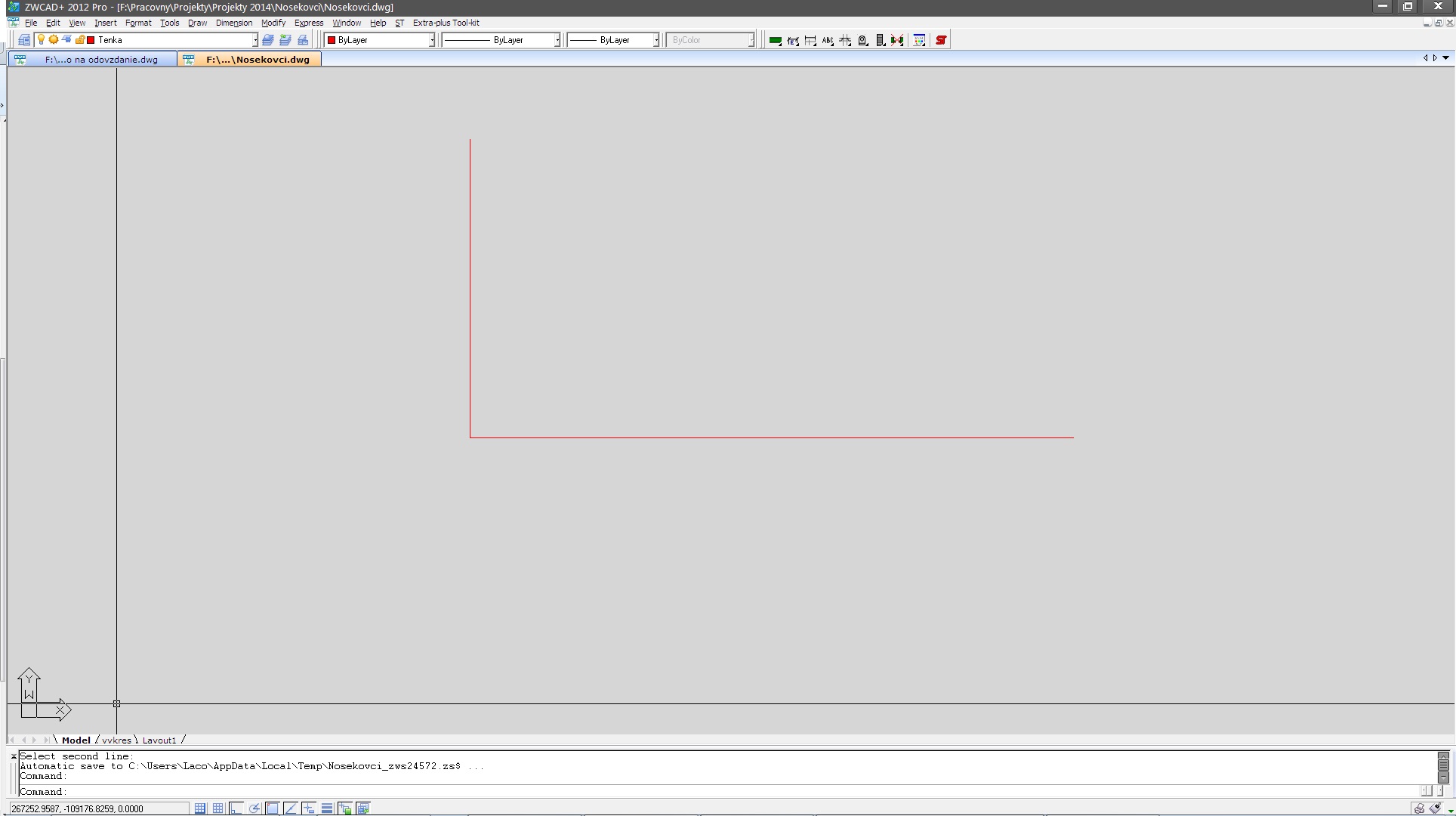Click the green rectangle toolbar icon

tap(775, 41)
